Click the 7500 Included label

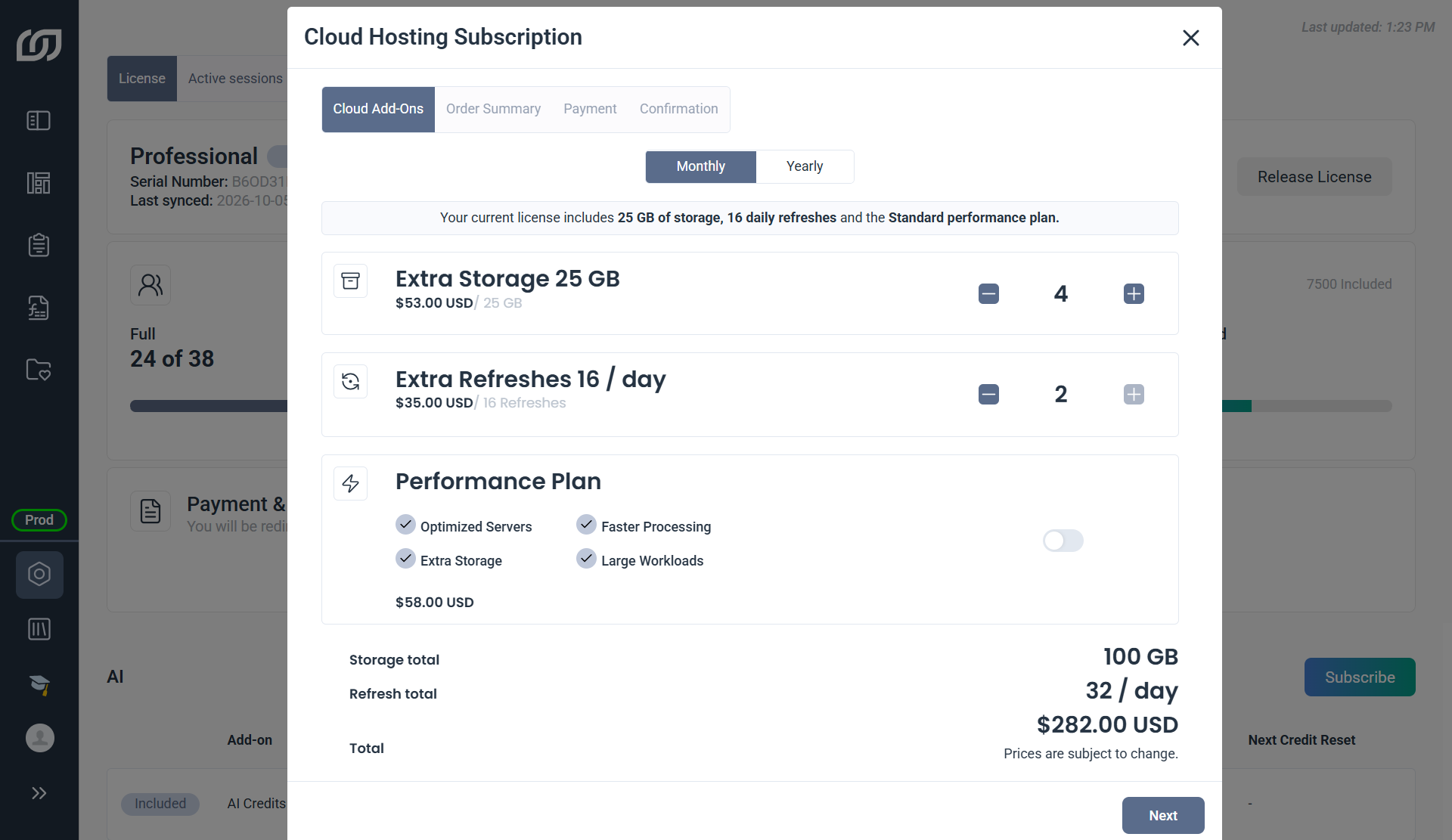click(1349, 284)
